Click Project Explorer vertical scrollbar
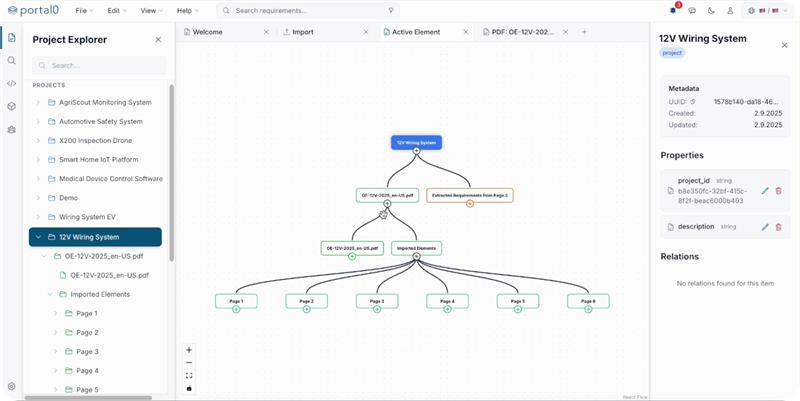This screenshot has width=800, height=401. [x=171, y=172]
